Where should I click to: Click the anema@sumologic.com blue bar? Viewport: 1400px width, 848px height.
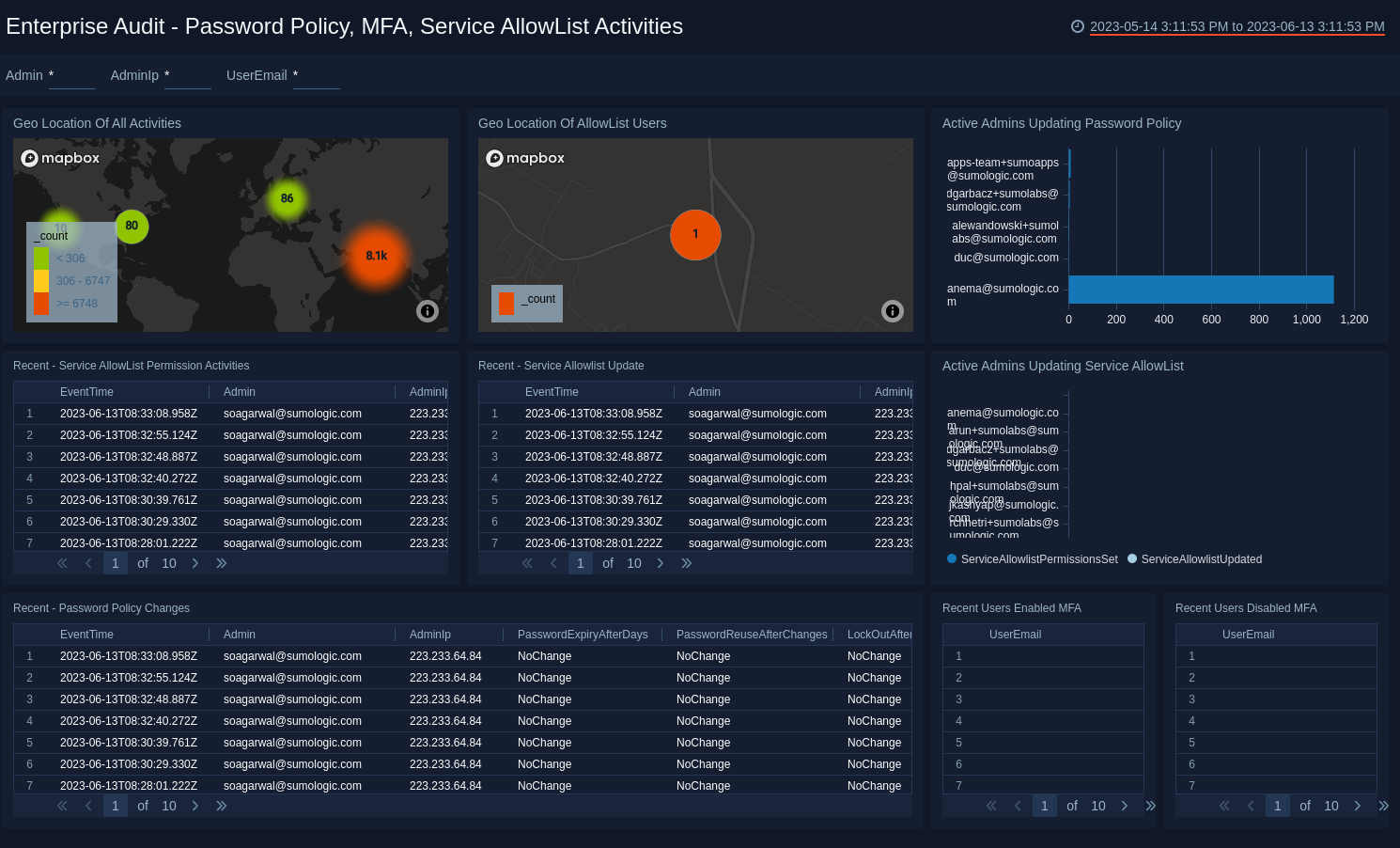tap(1201, 290)
